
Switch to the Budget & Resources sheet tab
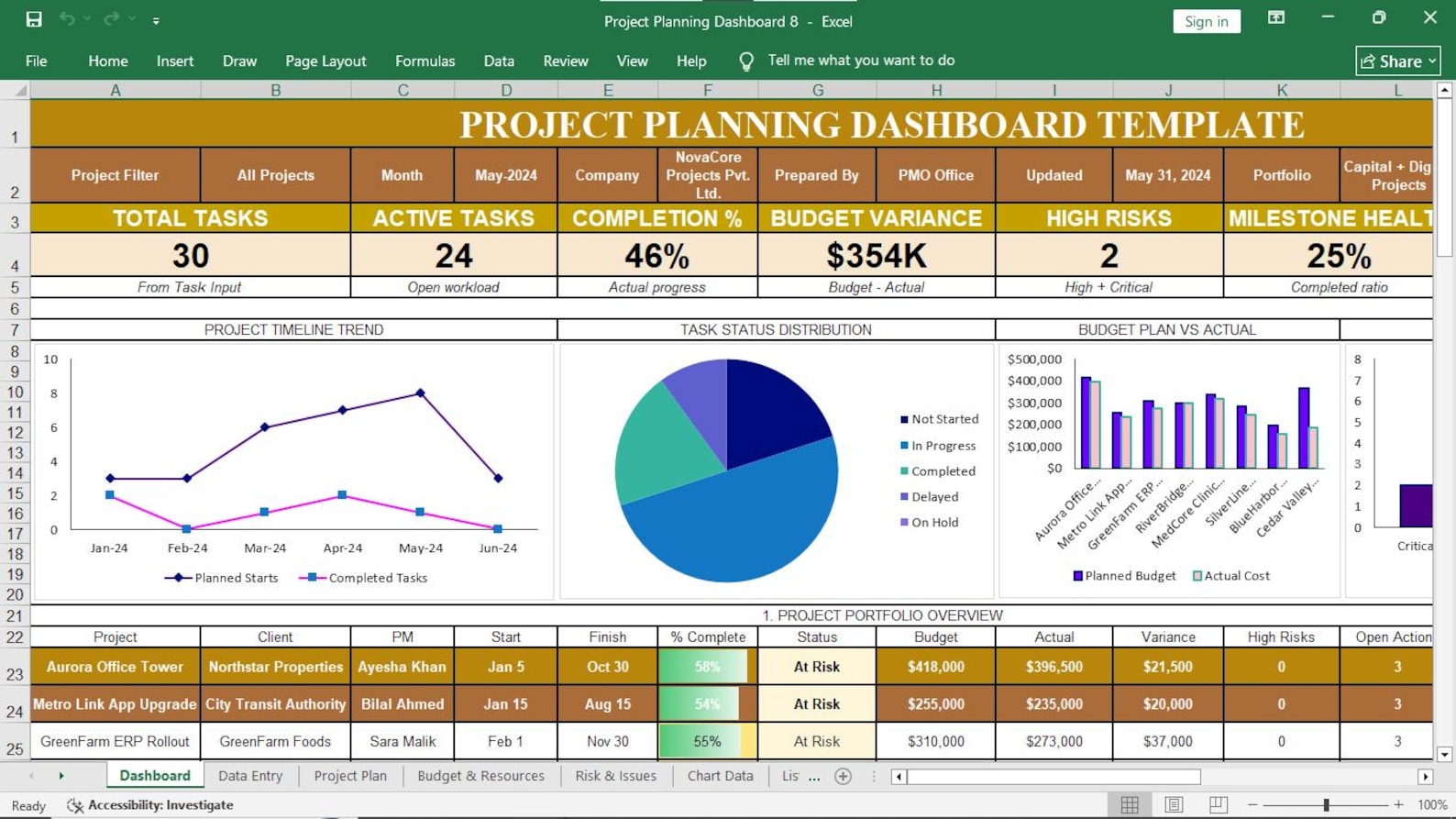click(480, 776)
